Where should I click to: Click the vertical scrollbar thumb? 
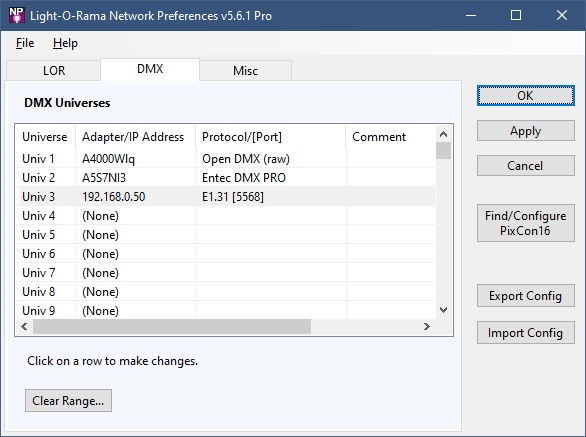click(x=444, y=151)
